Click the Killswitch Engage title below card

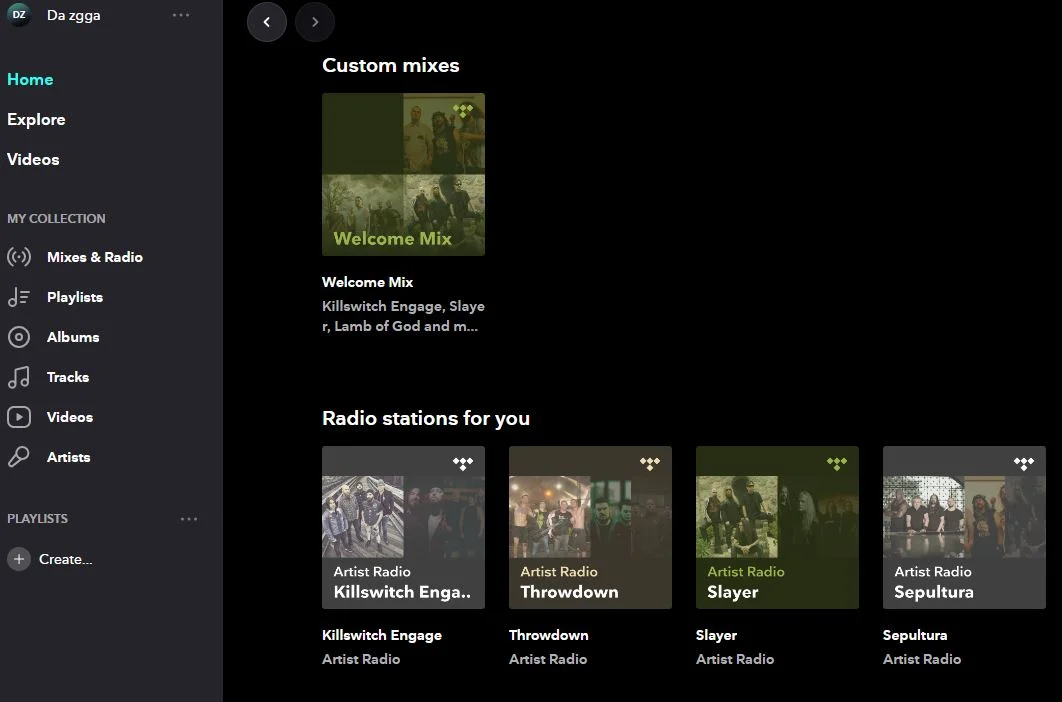pos(382,635)
